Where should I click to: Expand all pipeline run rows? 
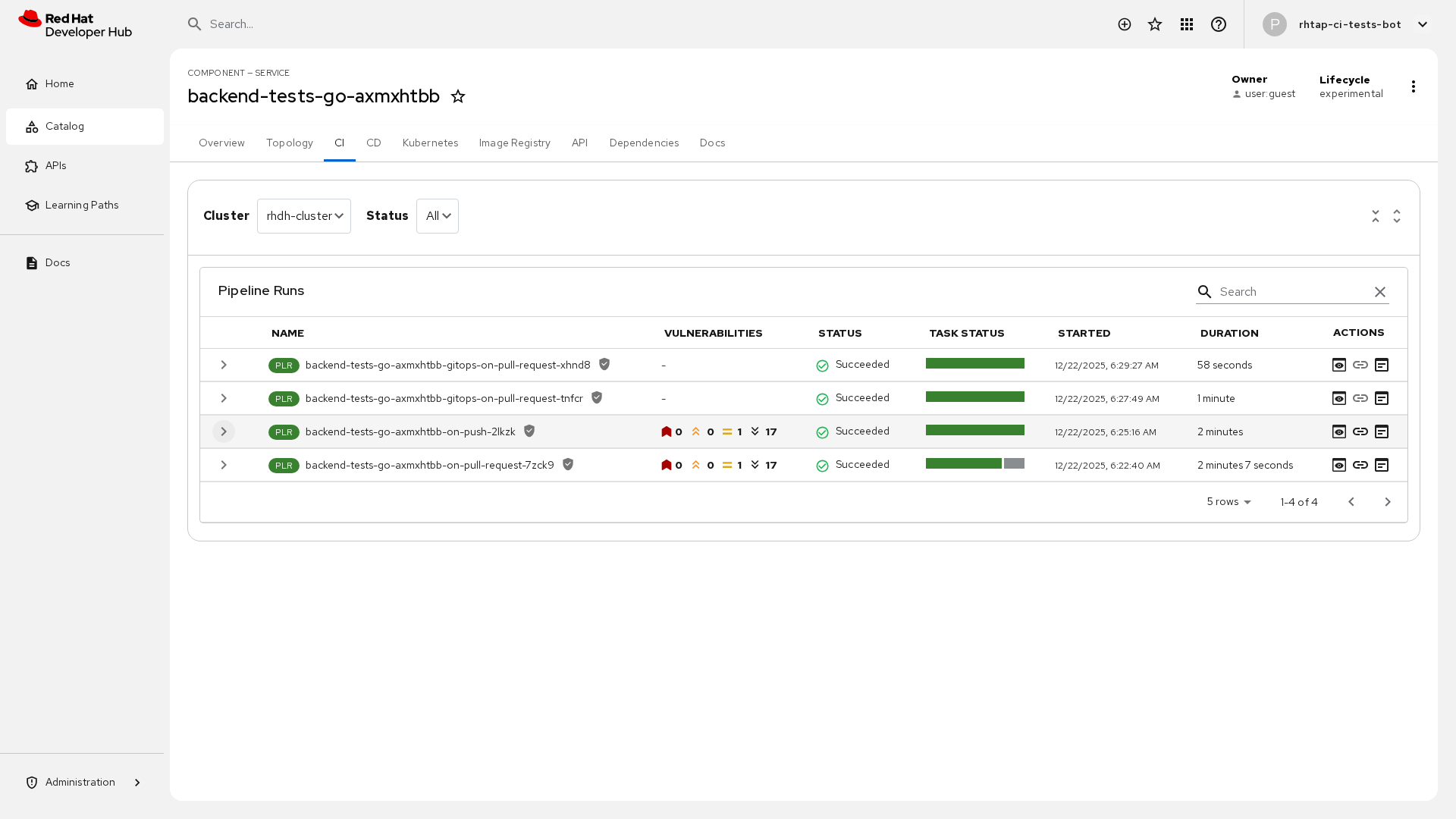pyautogui.click(x=1397, y=216)
